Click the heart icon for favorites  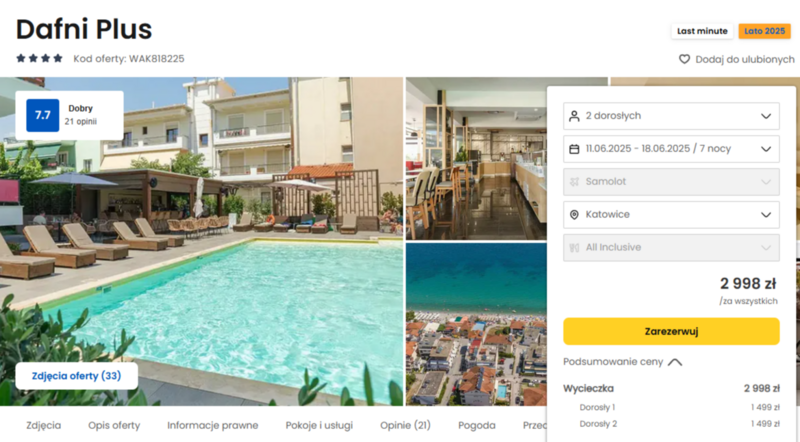(x=684, y=59)
